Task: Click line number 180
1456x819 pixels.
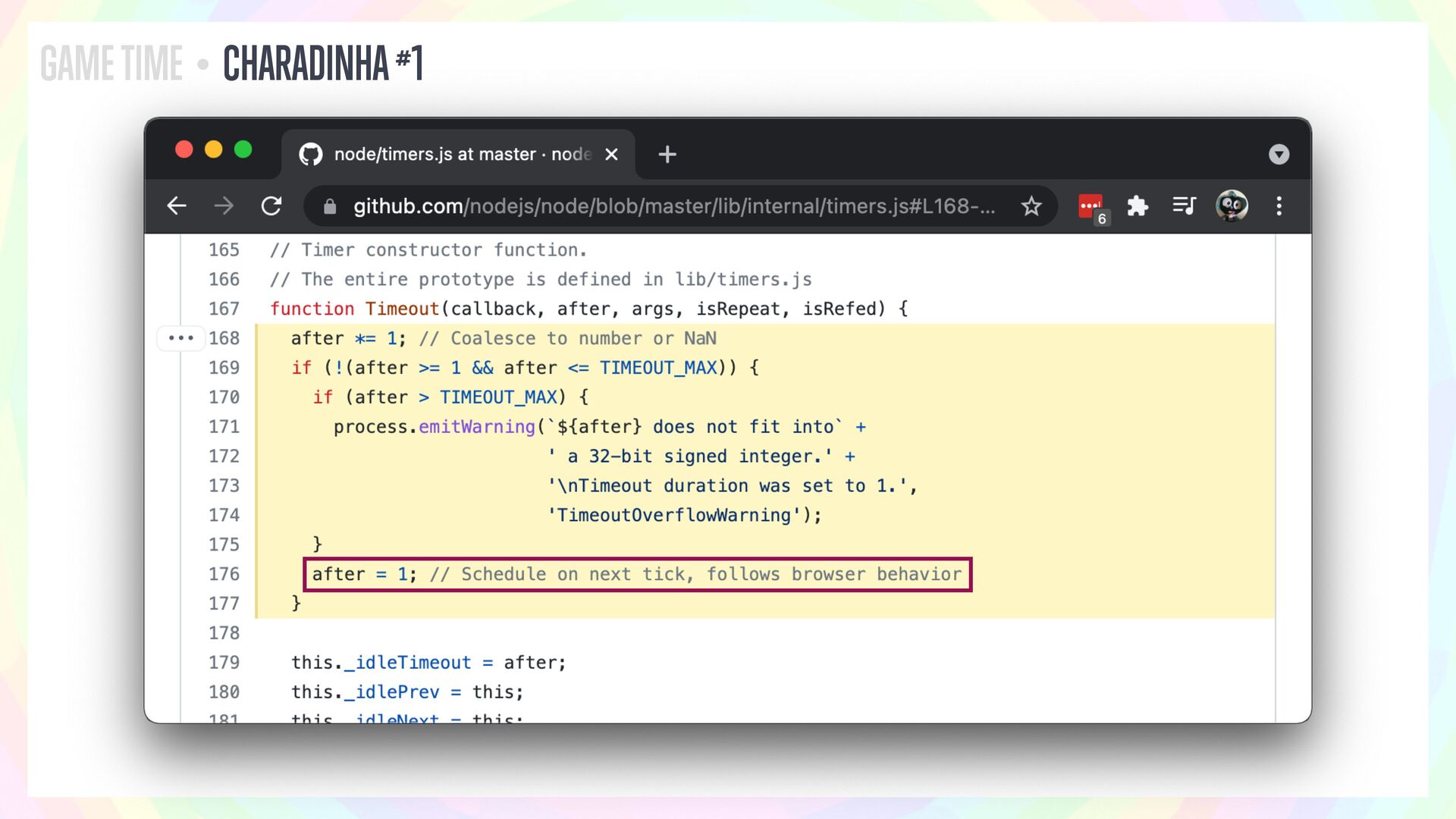Action: (224, 692)
